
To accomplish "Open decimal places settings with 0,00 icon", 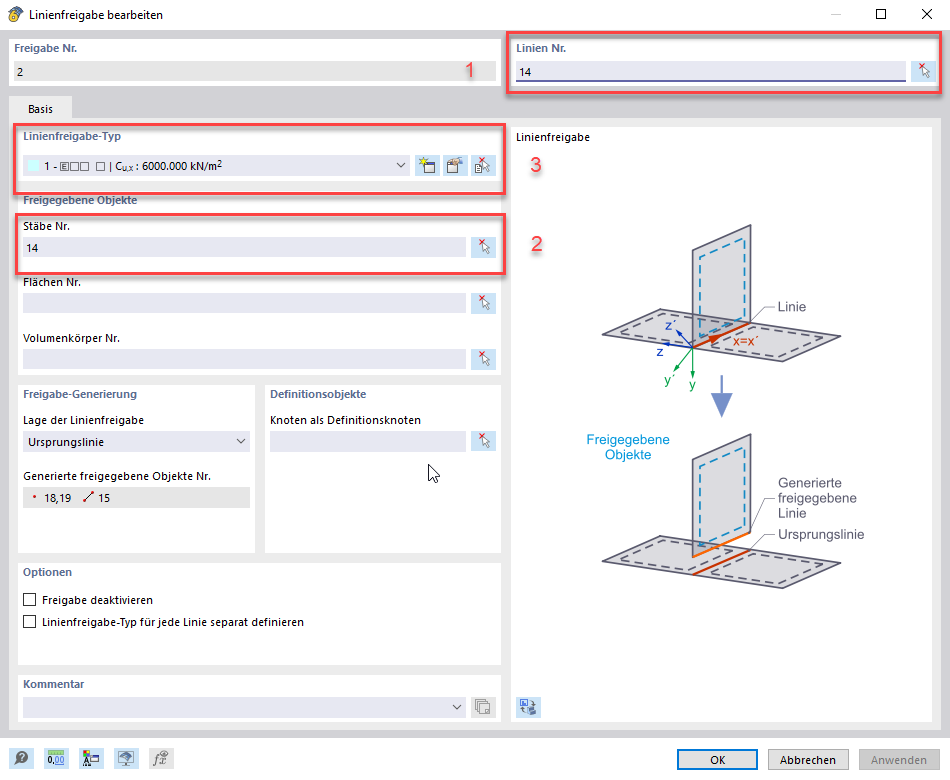I will pyautogui.click(x=56, y=758).
